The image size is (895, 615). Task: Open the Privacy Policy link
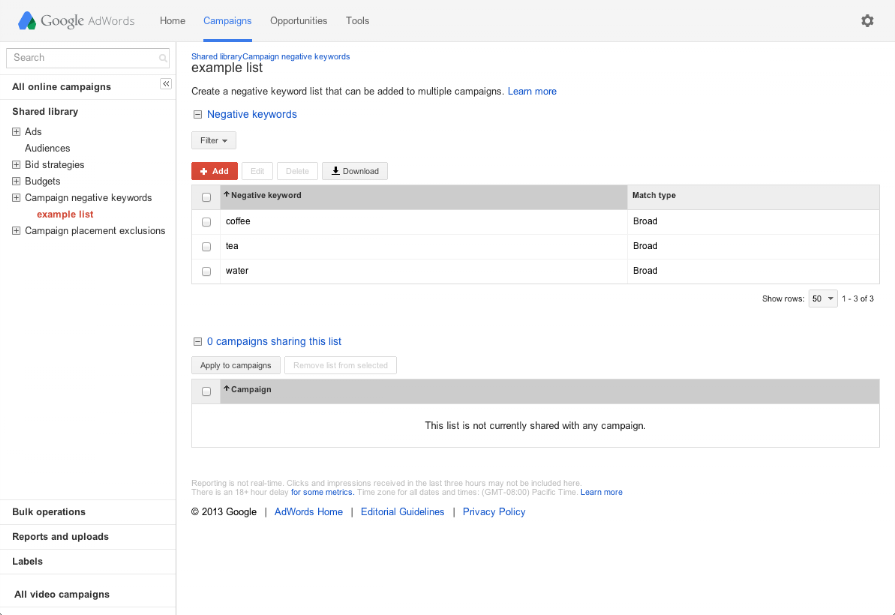(493, 512)
